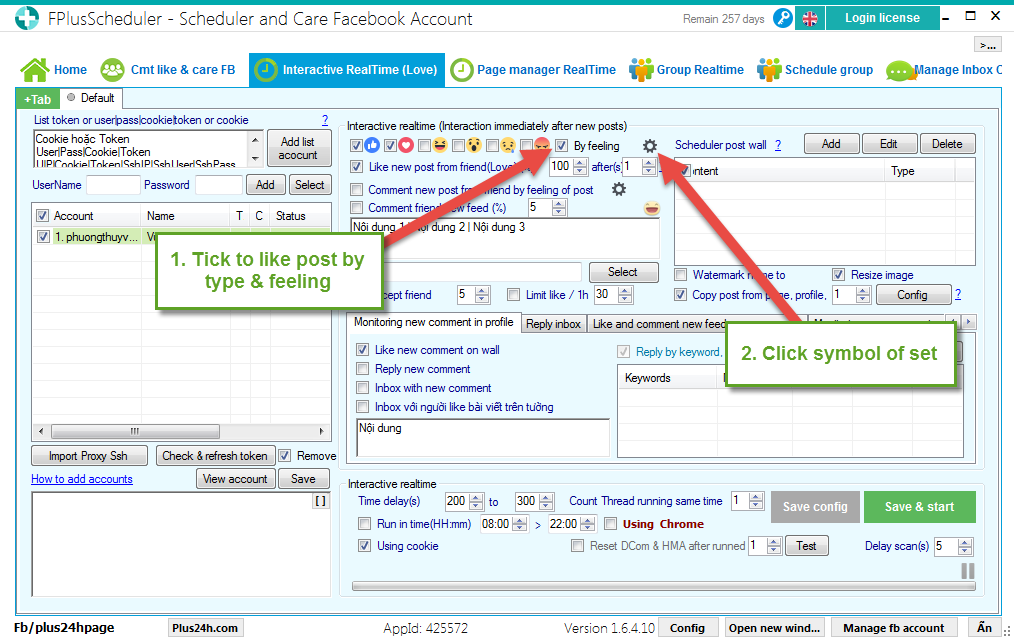The image size is (1014, 640).
Task: Click the FPlusScheduler logo icon
Action: click(27, 18)
